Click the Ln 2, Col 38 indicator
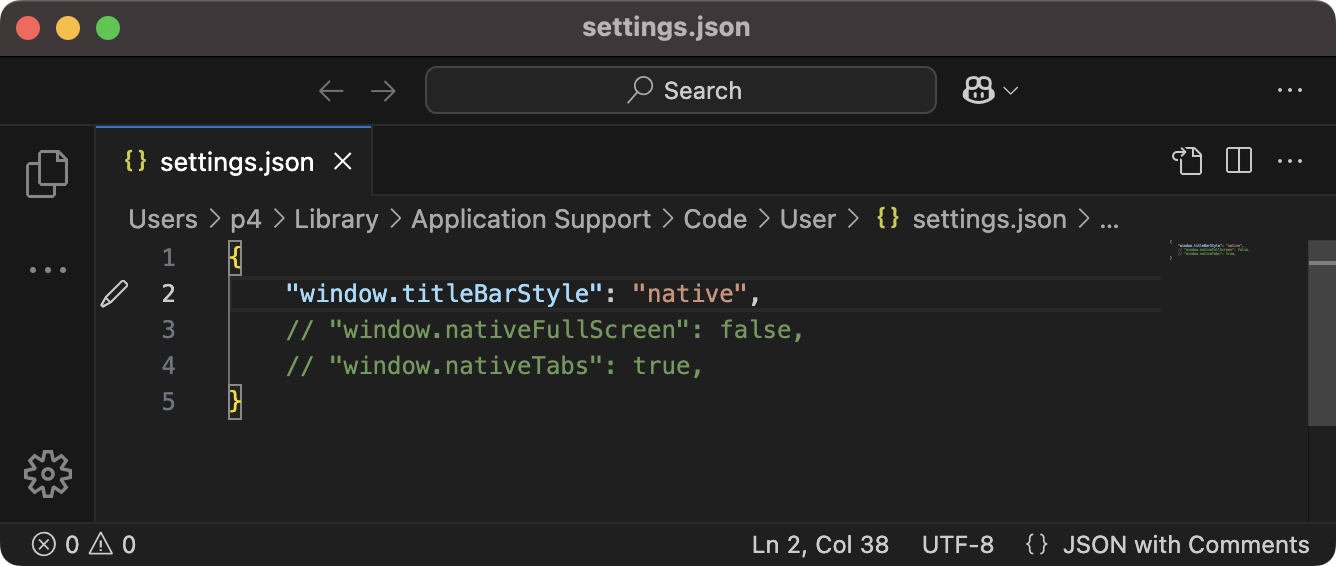 click(820, 545)
